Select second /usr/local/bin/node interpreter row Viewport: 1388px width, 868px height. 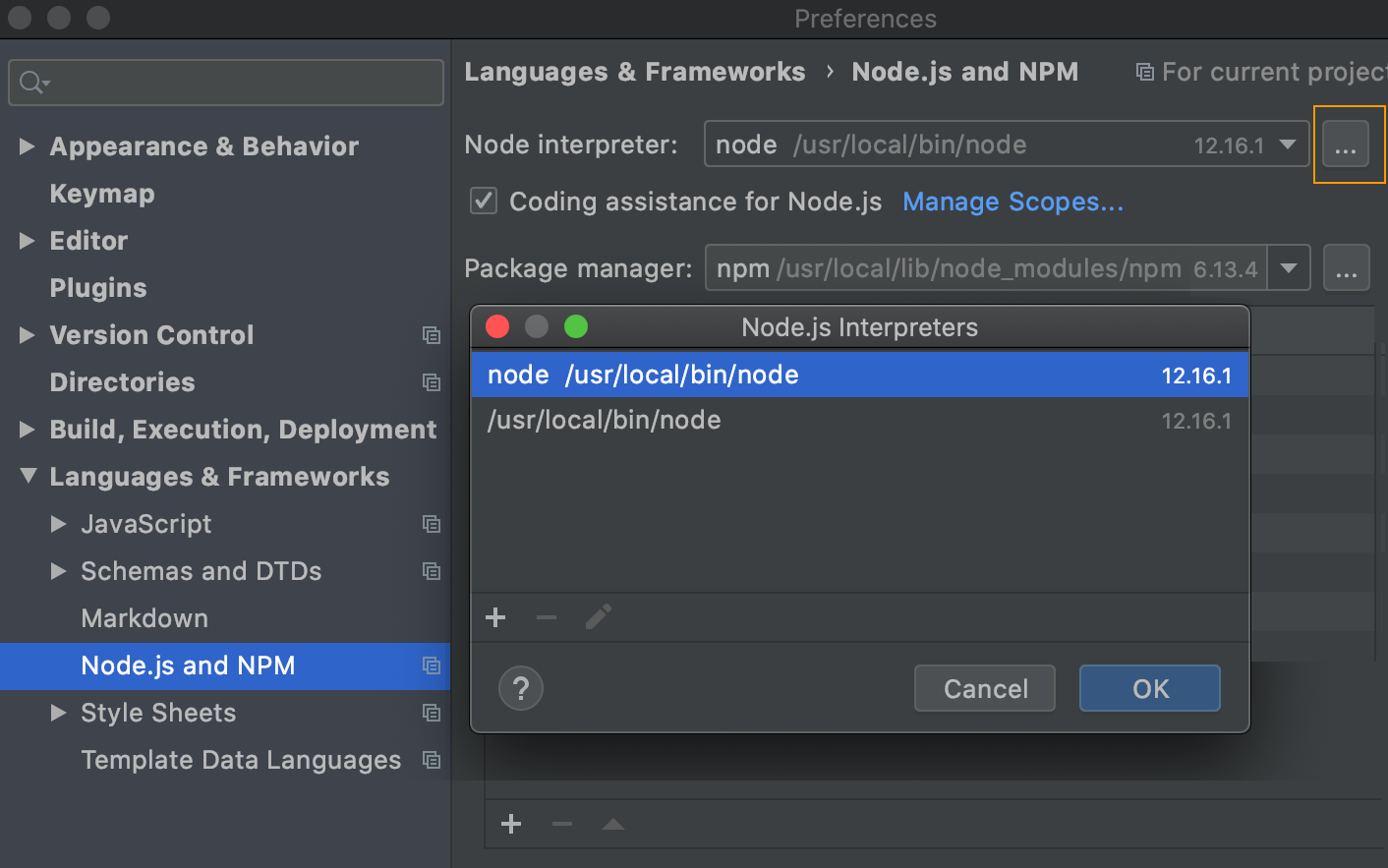[x=859, y=420]
